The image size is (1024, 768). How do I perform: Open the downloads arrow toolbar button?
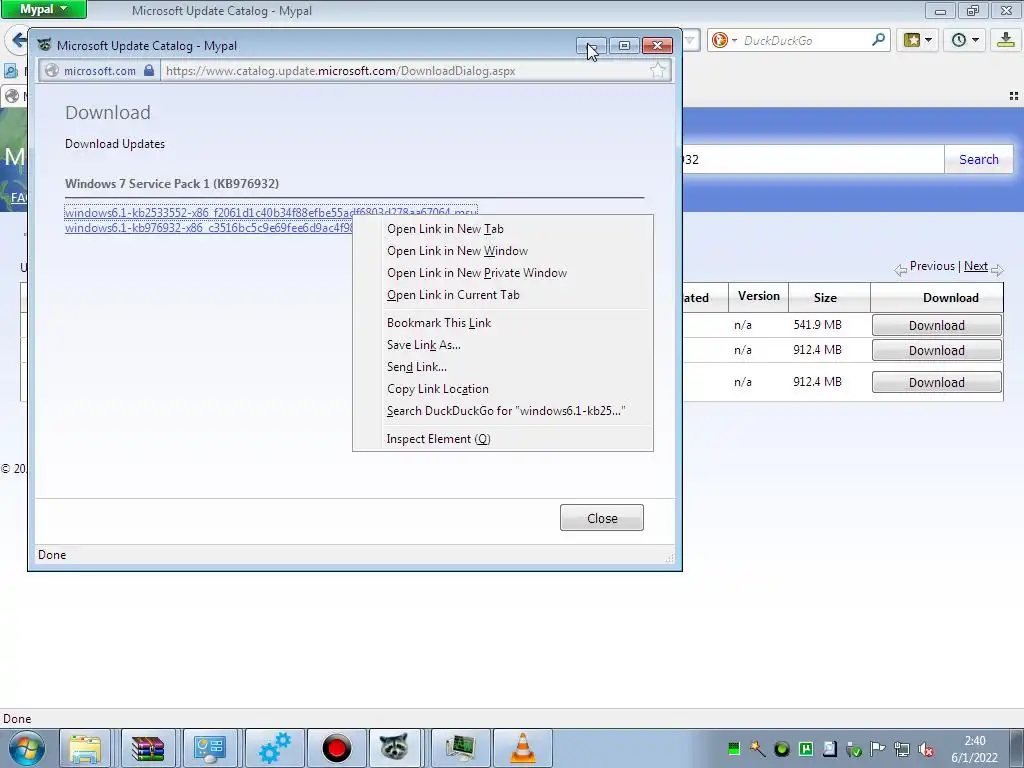(x=1006, y=40)
